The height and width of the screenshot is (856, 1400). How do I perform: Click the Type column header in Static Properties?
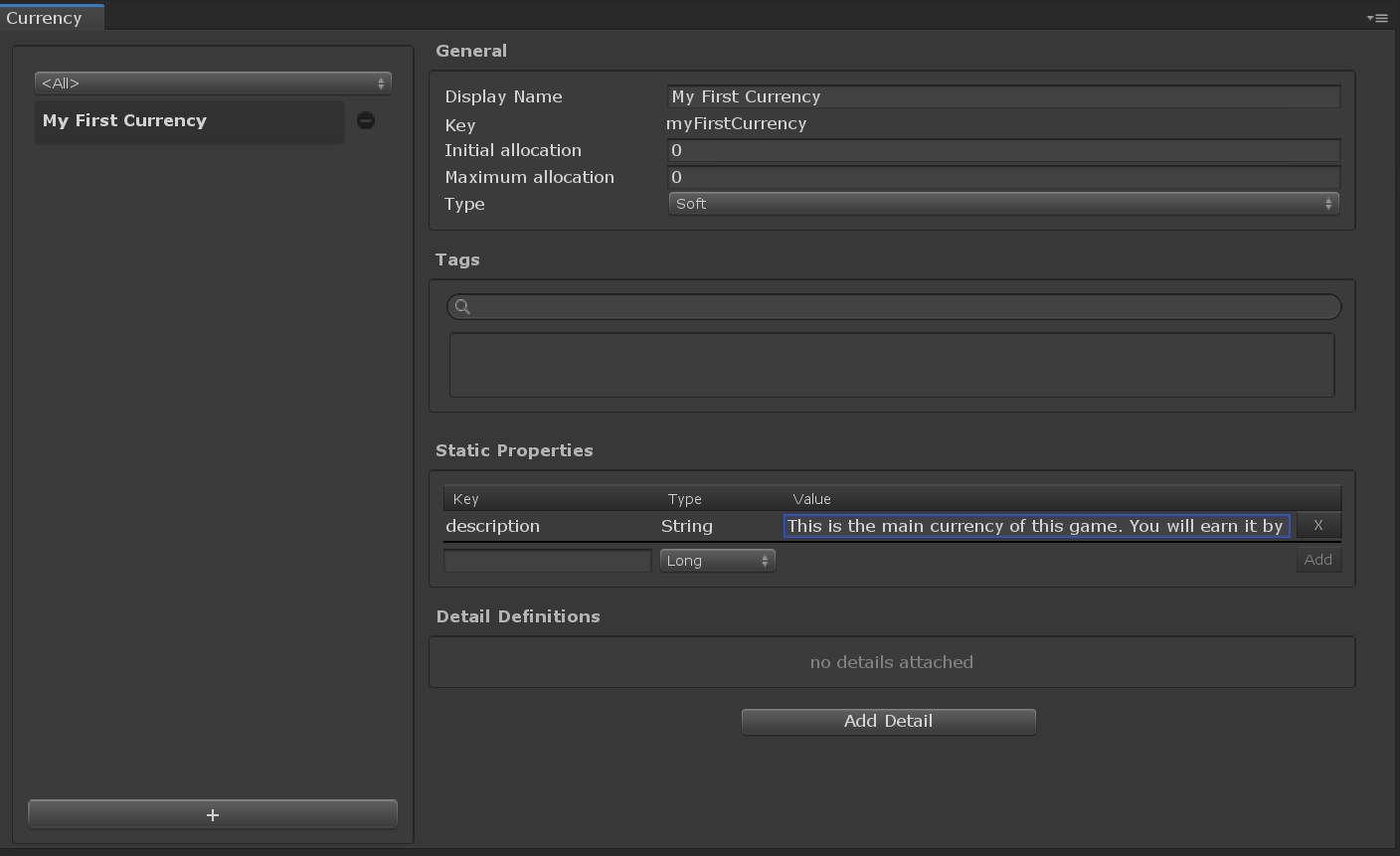pyautogui.click(x=685, y=499)
